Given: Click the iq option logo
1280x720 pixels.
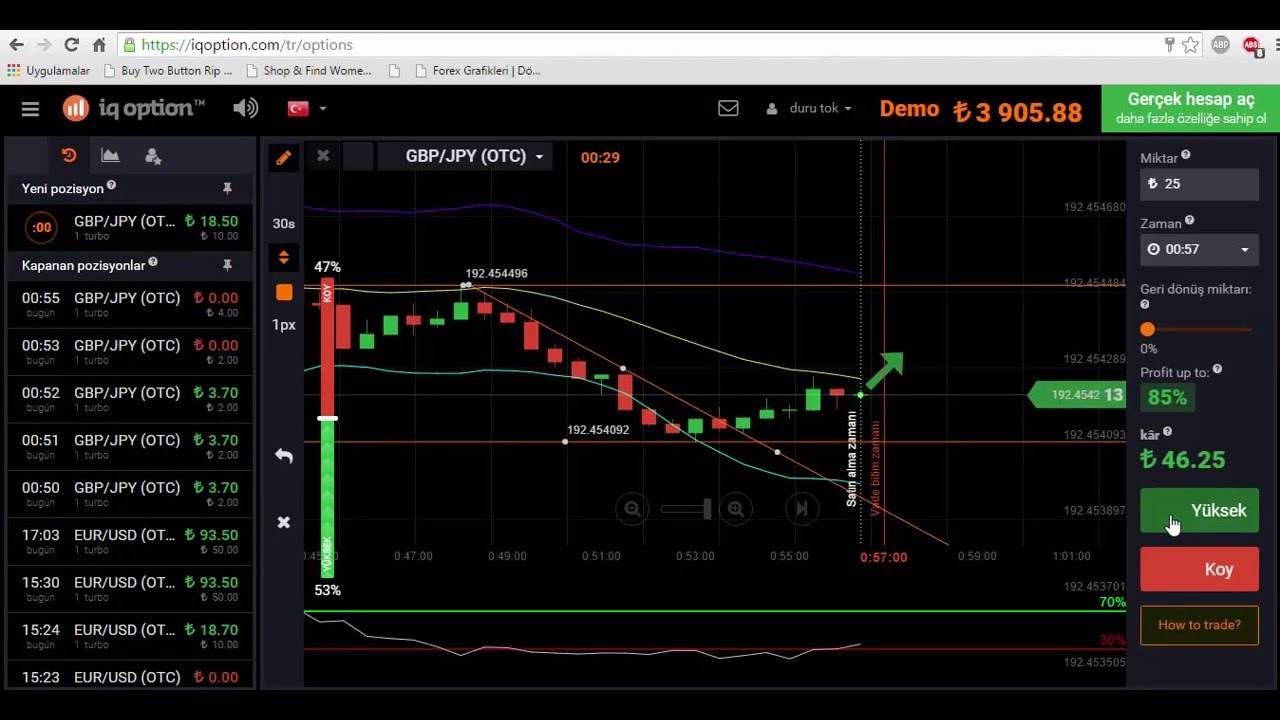Looking at the screenshot, I should (133, 108).
